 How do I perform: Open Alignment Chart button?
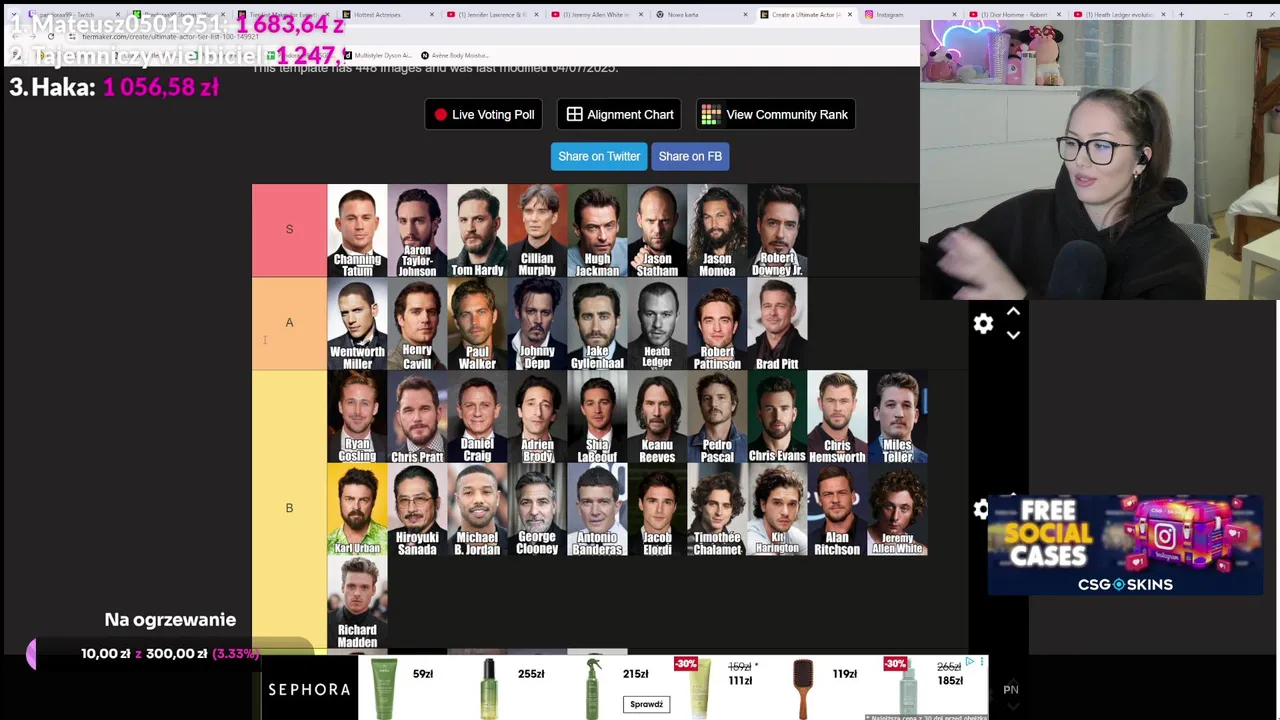(619, 115)
